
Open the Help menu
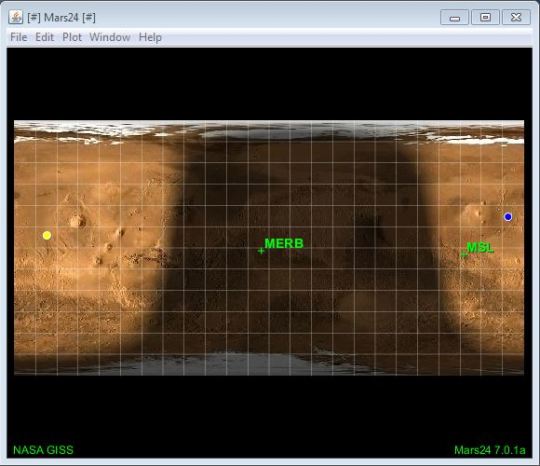point(150,37)
